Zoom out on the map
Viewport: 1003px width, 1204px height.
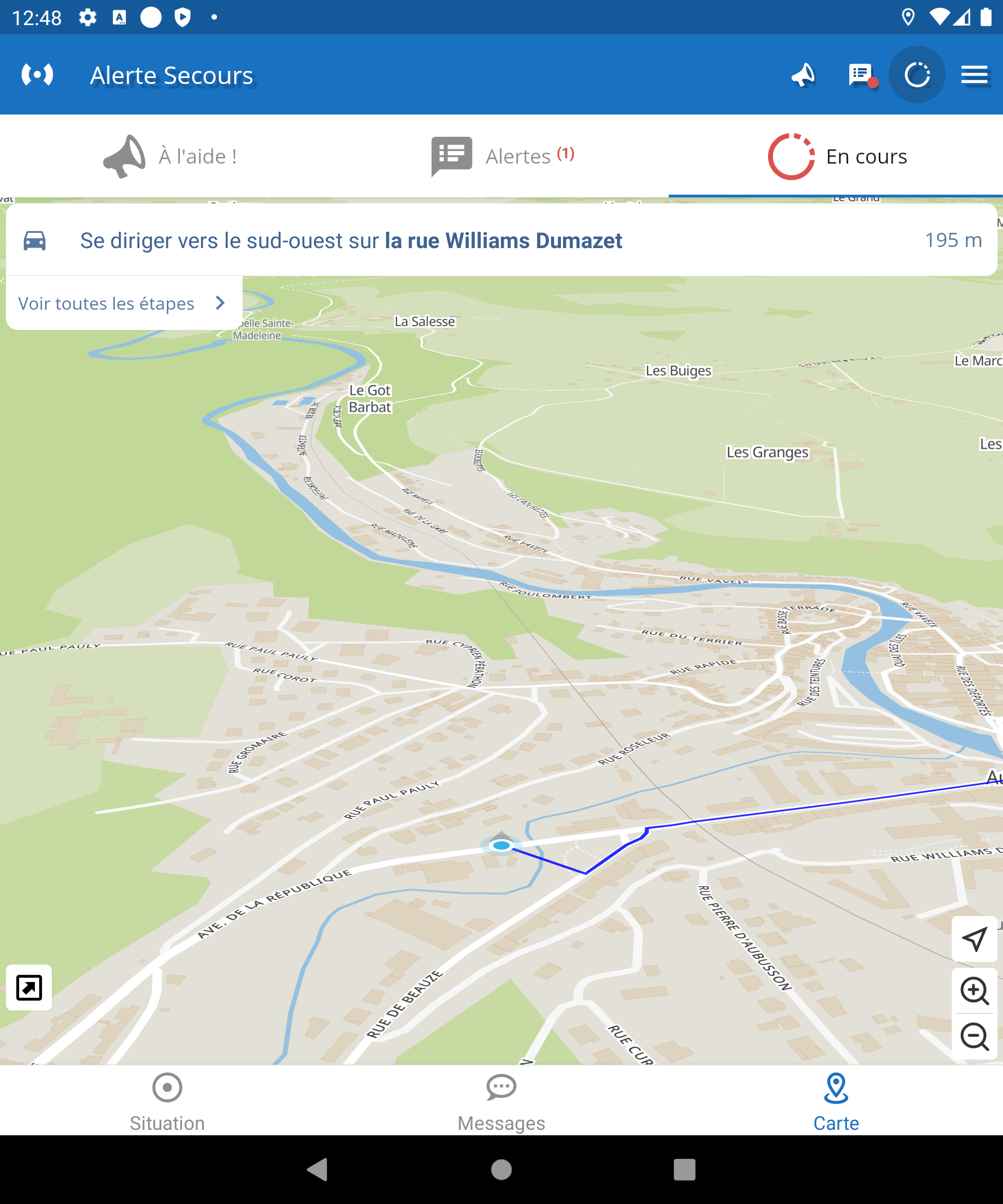(x=974, y=1037)
